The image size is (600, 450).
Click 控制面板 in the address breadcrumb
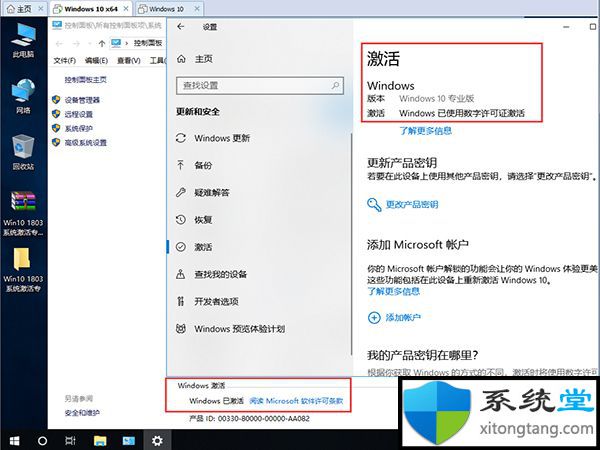[148, 43]
